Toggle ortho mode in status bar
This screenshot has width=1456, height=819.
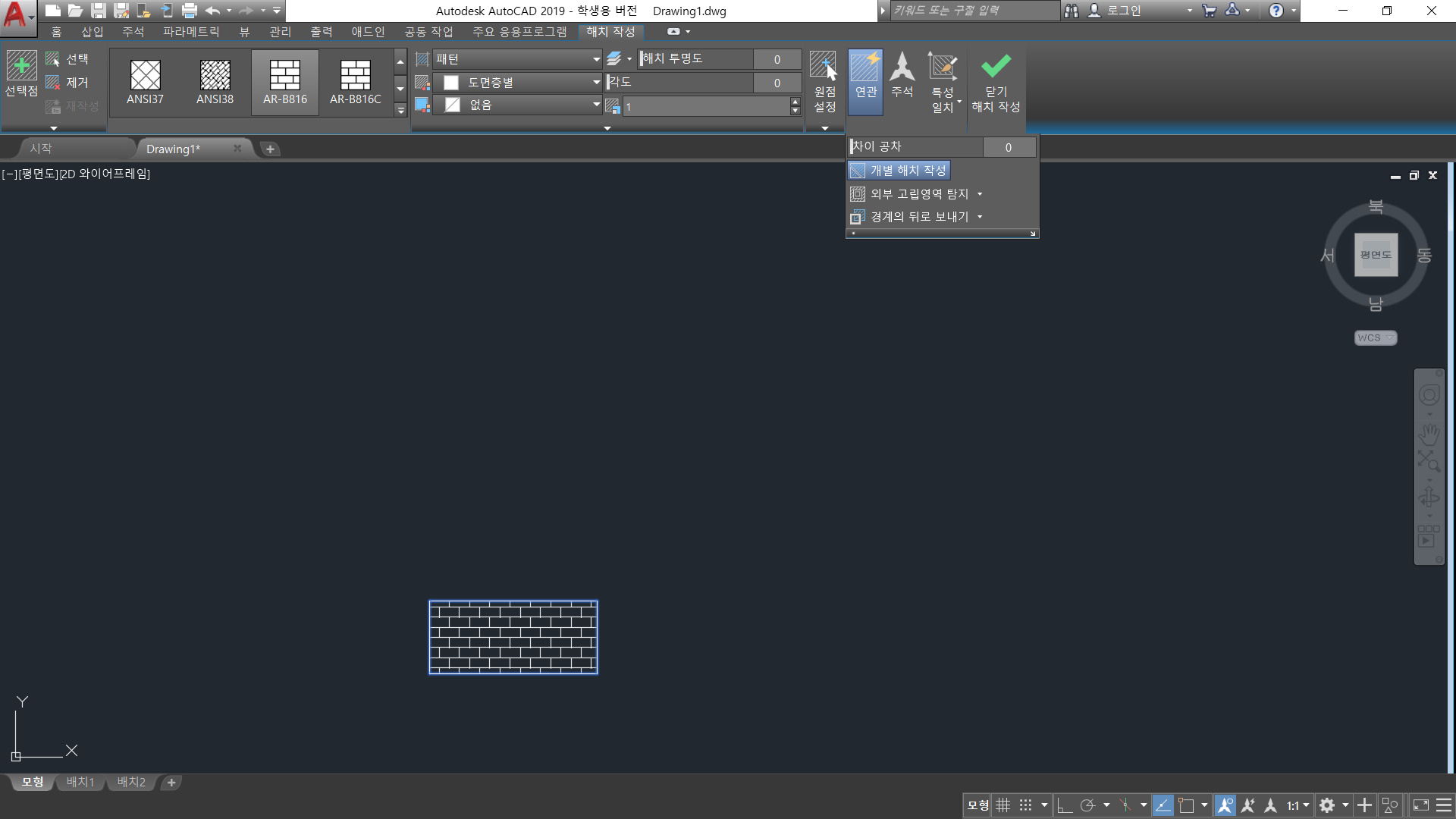click(1064, 805)
